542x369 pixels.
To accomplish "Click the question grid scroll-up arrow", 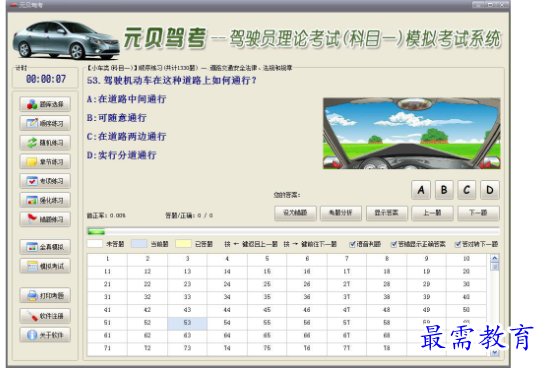I will (495, 258).
